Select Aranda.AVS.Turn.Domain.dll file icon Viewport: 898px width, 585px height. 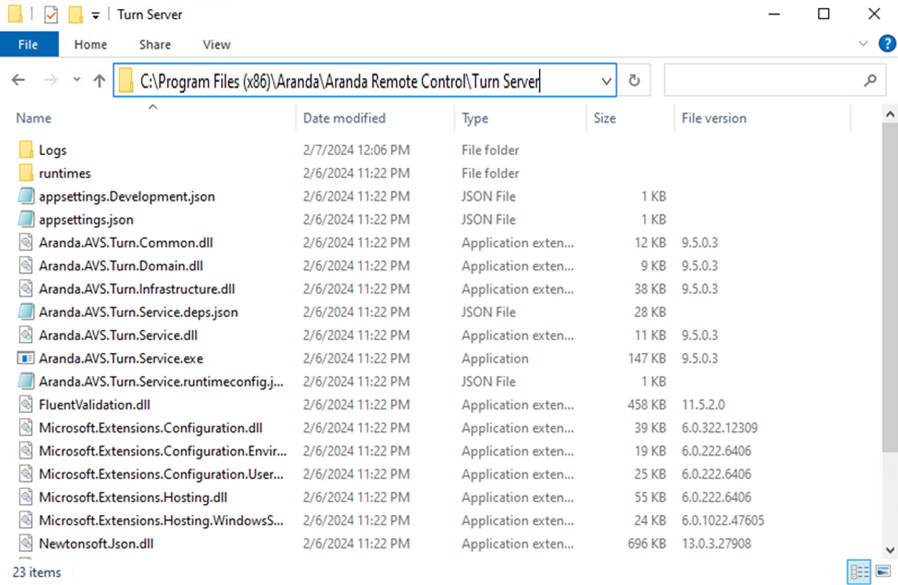point(26,266)
